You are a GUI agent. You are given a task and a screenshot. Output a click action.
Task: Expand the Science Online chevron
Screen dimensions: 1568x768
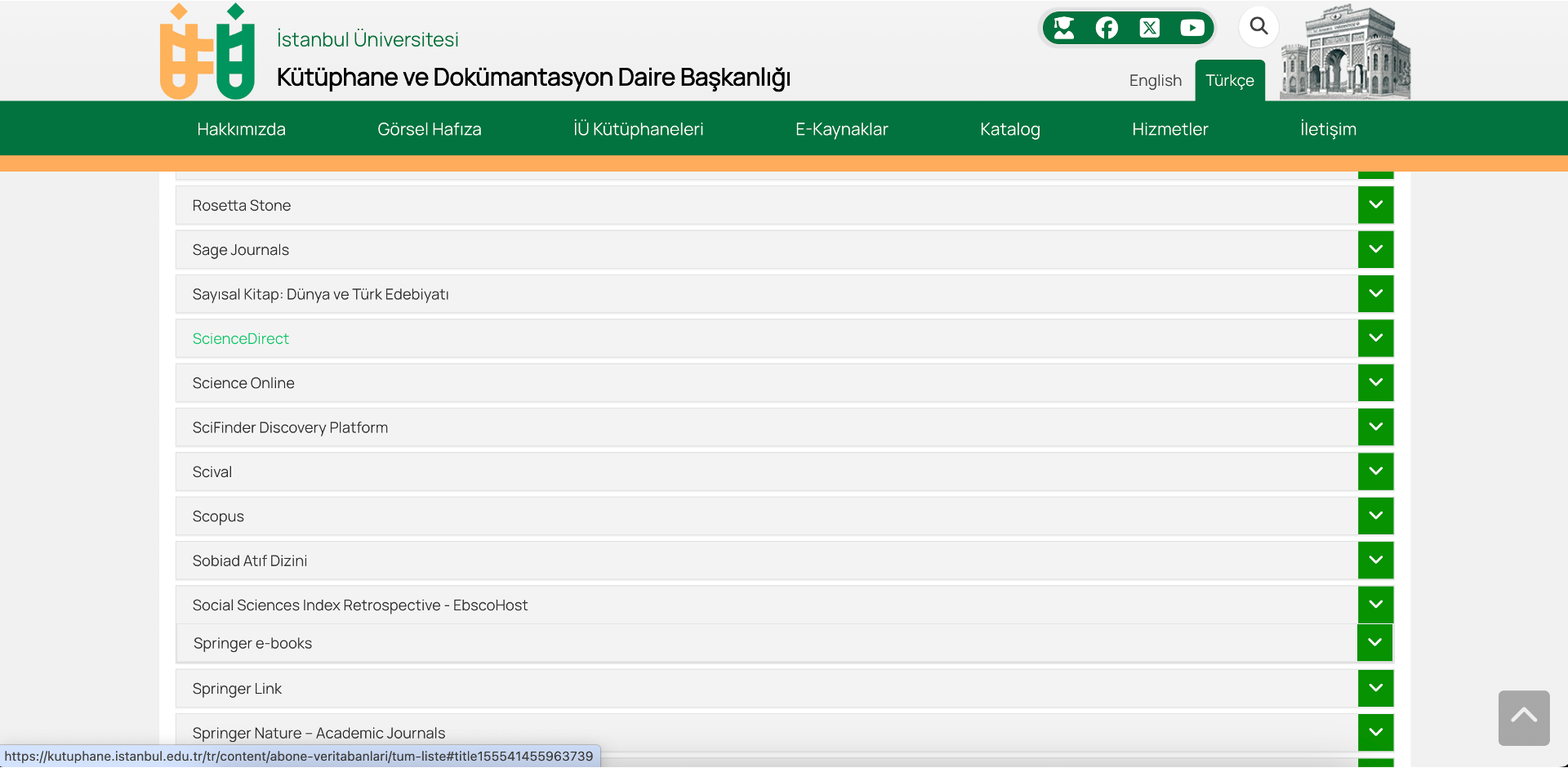tap(1375, 382)
